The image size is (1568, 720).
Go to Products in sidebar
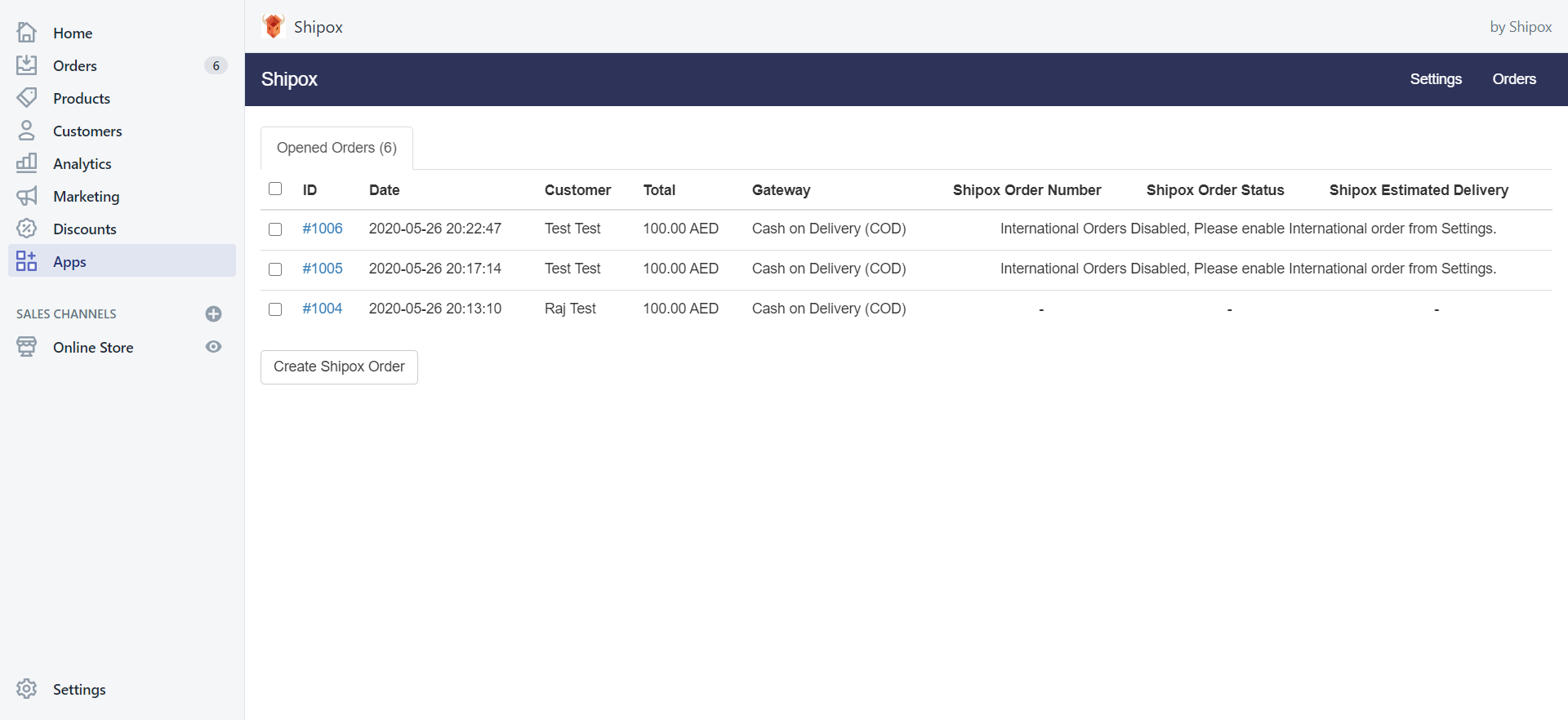pyautogui.click(x=122, y=98)
